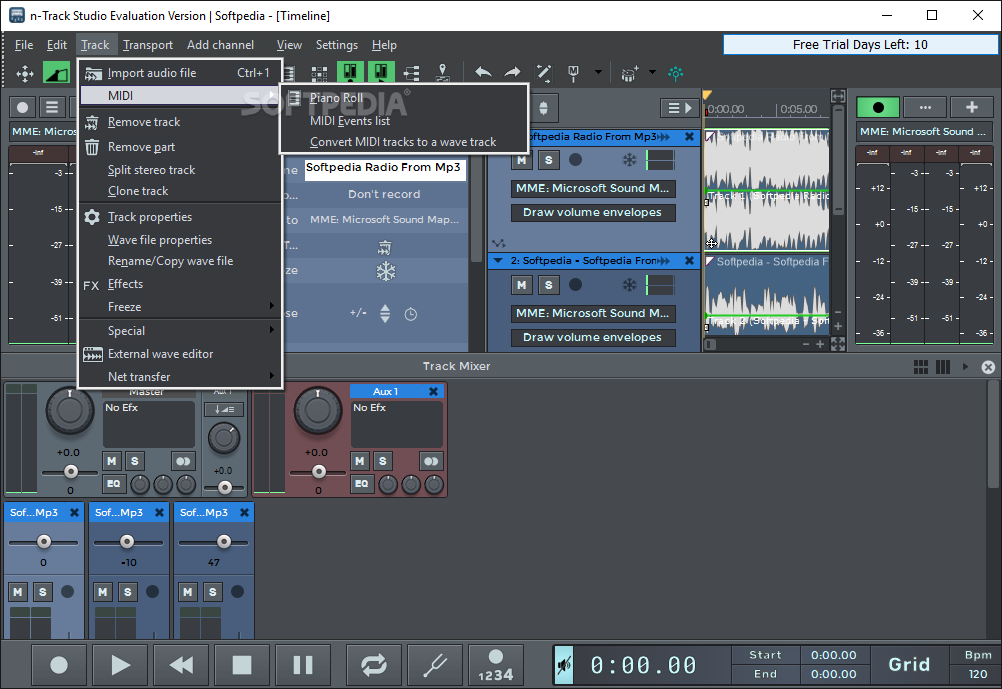Mute track 1 Softpedia Radio

tap(522, 160)
